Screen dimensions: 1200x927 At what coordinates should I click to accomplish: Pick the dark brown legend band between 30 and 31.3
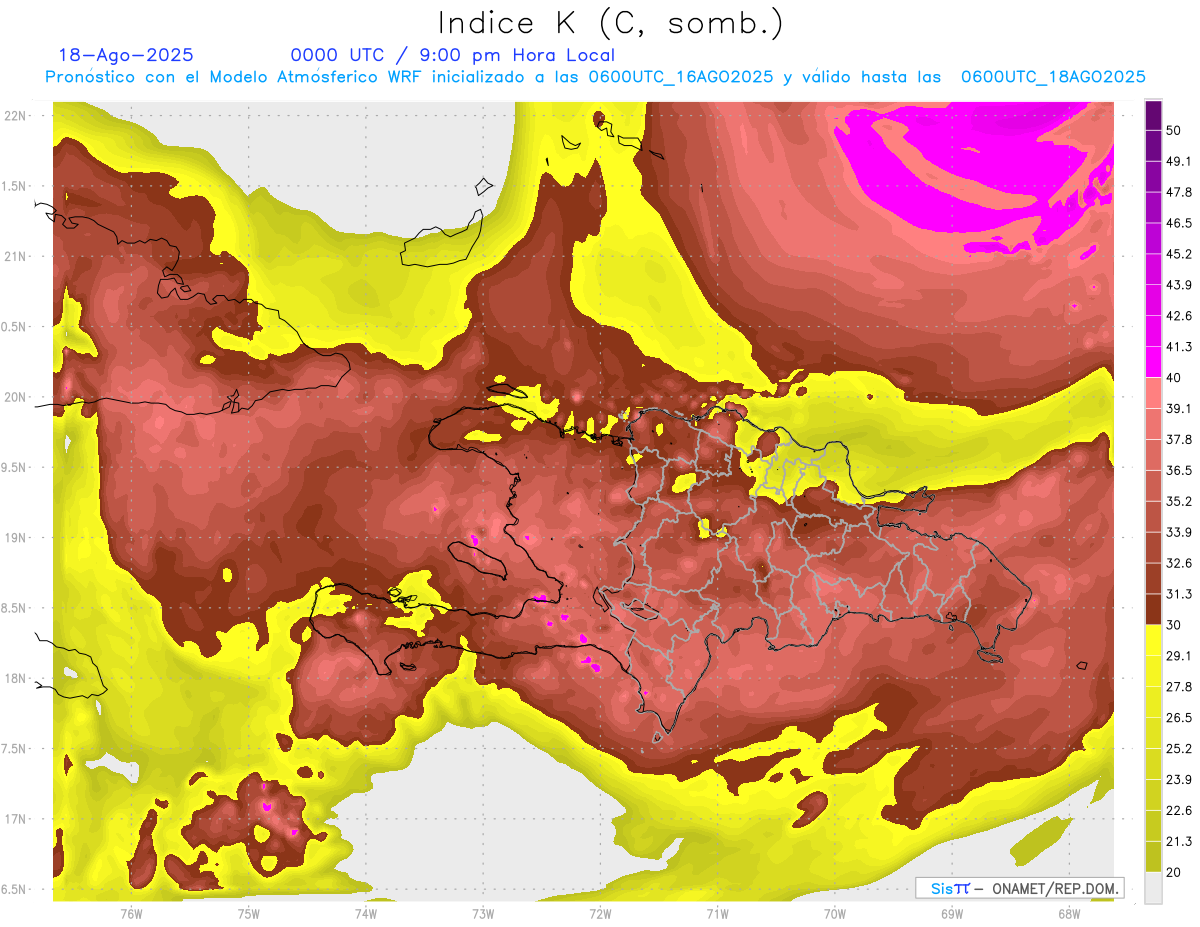(x=1153, y=609)
